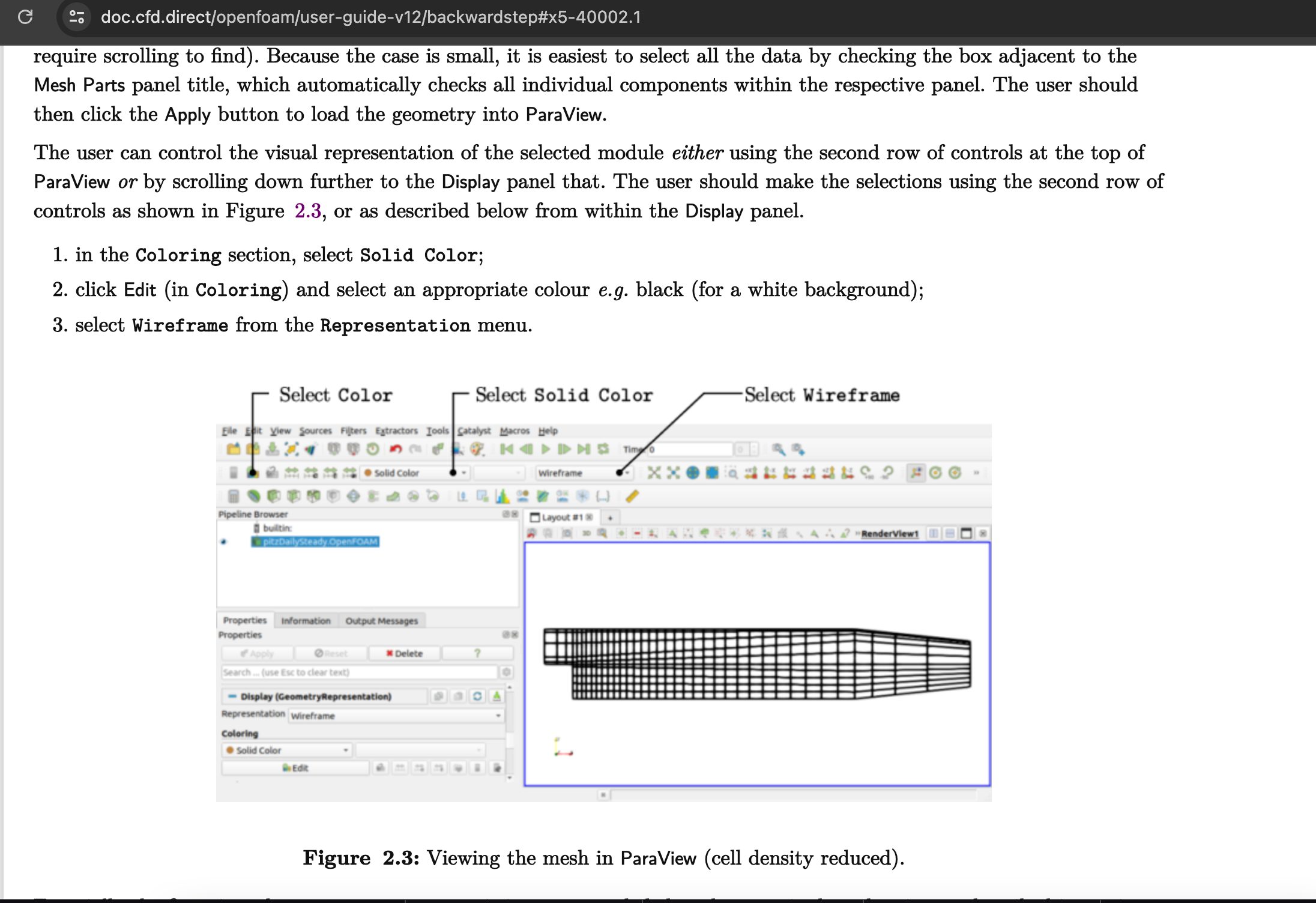This screenshot has width=1316, height=903.
Task: Open the Filters menu
Action: (354, 430)
